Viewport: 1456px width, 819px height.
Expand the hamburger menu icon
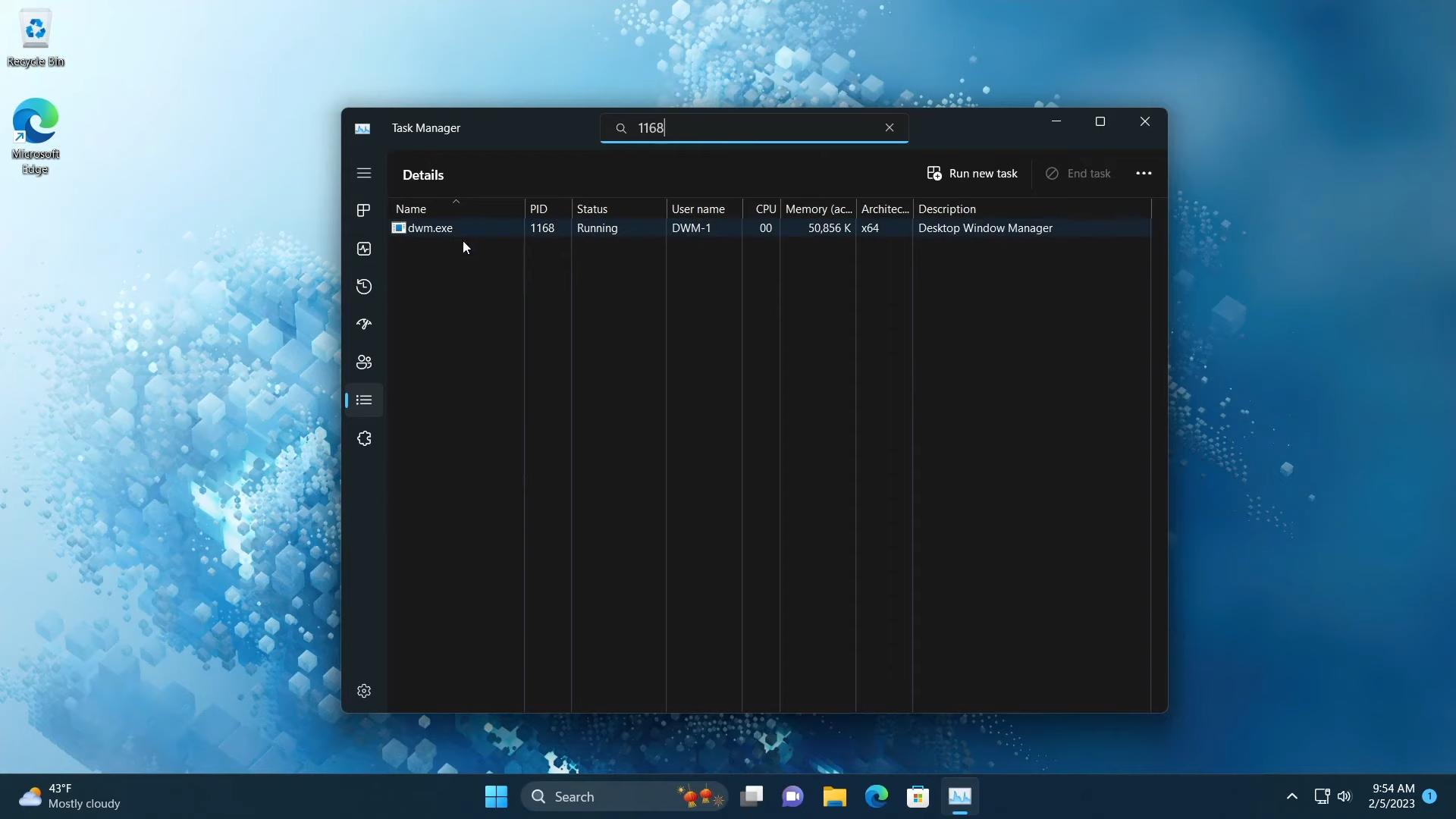pyautogui.click(x=363, y=173)
